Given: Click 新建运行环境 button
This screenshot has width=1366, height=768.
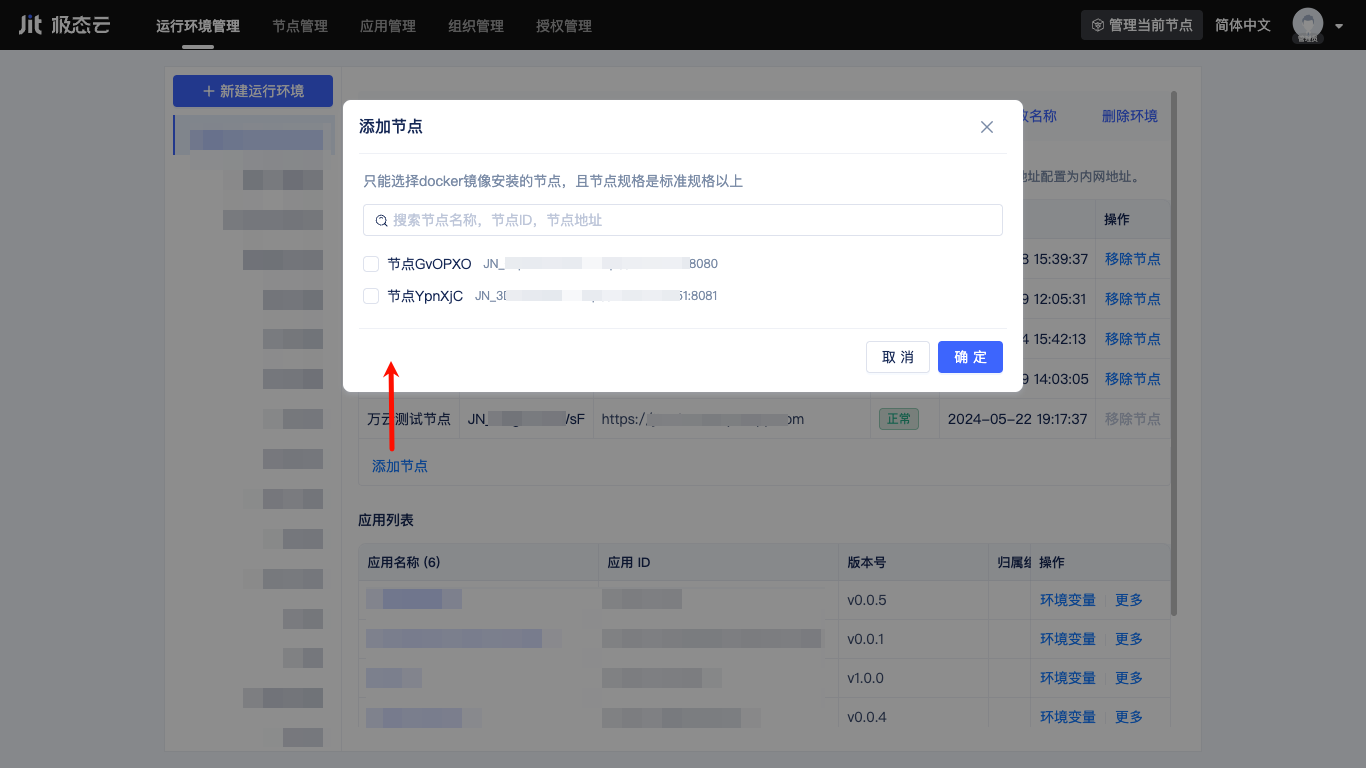Looking at the screenshot, I should click(x=253, y=91).
